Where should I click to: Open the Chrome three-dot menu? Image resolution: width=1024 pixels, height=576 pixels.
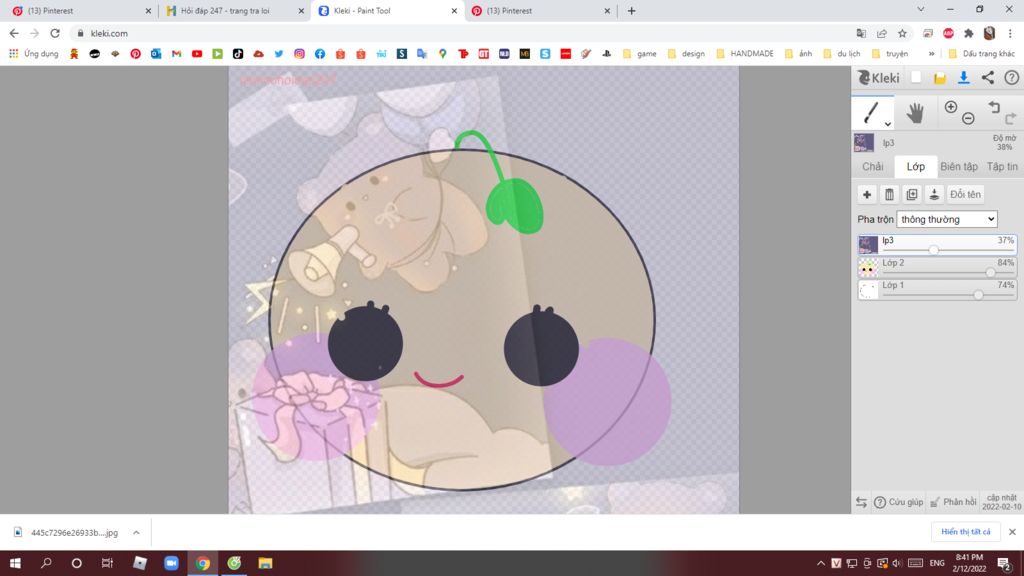pos(1010,33)
